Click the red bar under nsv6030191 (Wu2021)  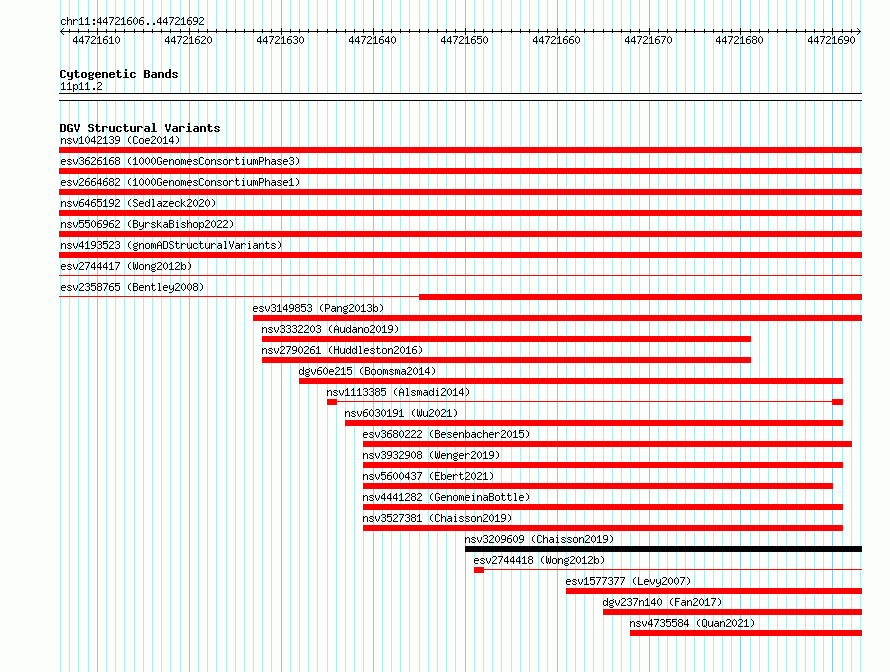click(x=594, y=423)
